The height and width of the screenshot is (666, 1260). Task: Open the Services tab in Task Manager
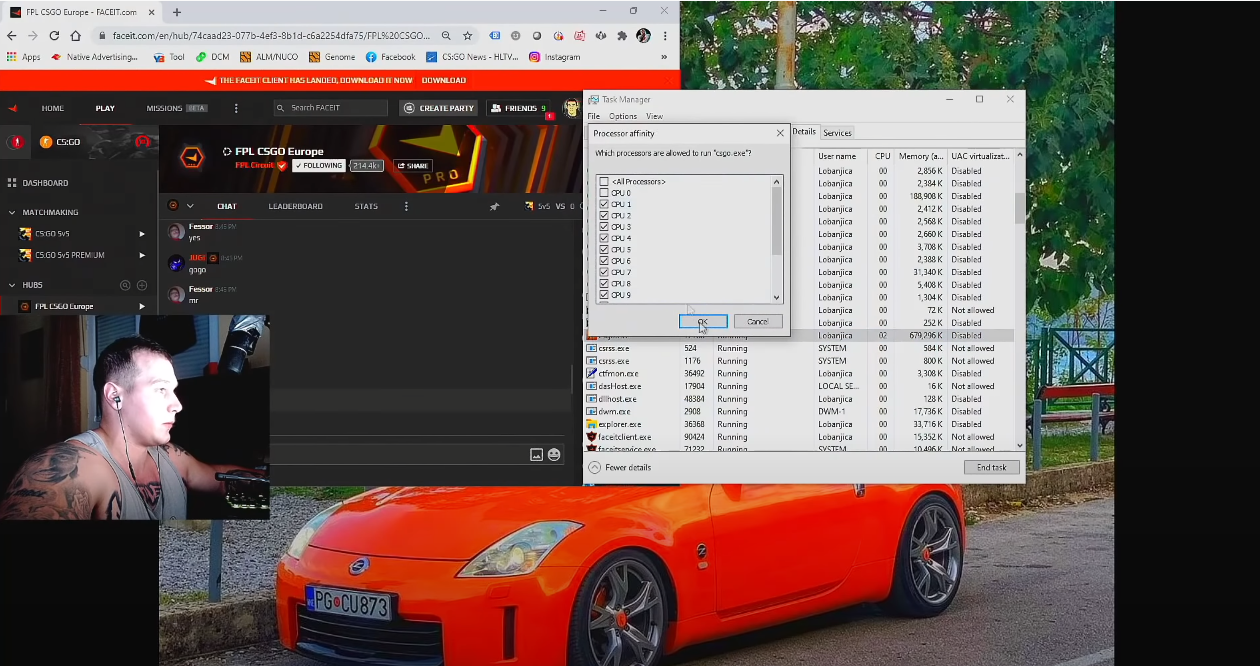(837, 133)
